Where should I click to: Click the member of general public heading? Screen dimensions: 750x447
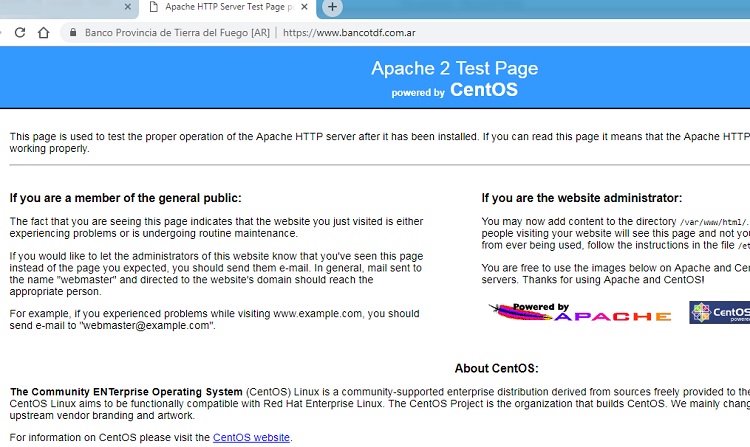click(x=125, y=198)
